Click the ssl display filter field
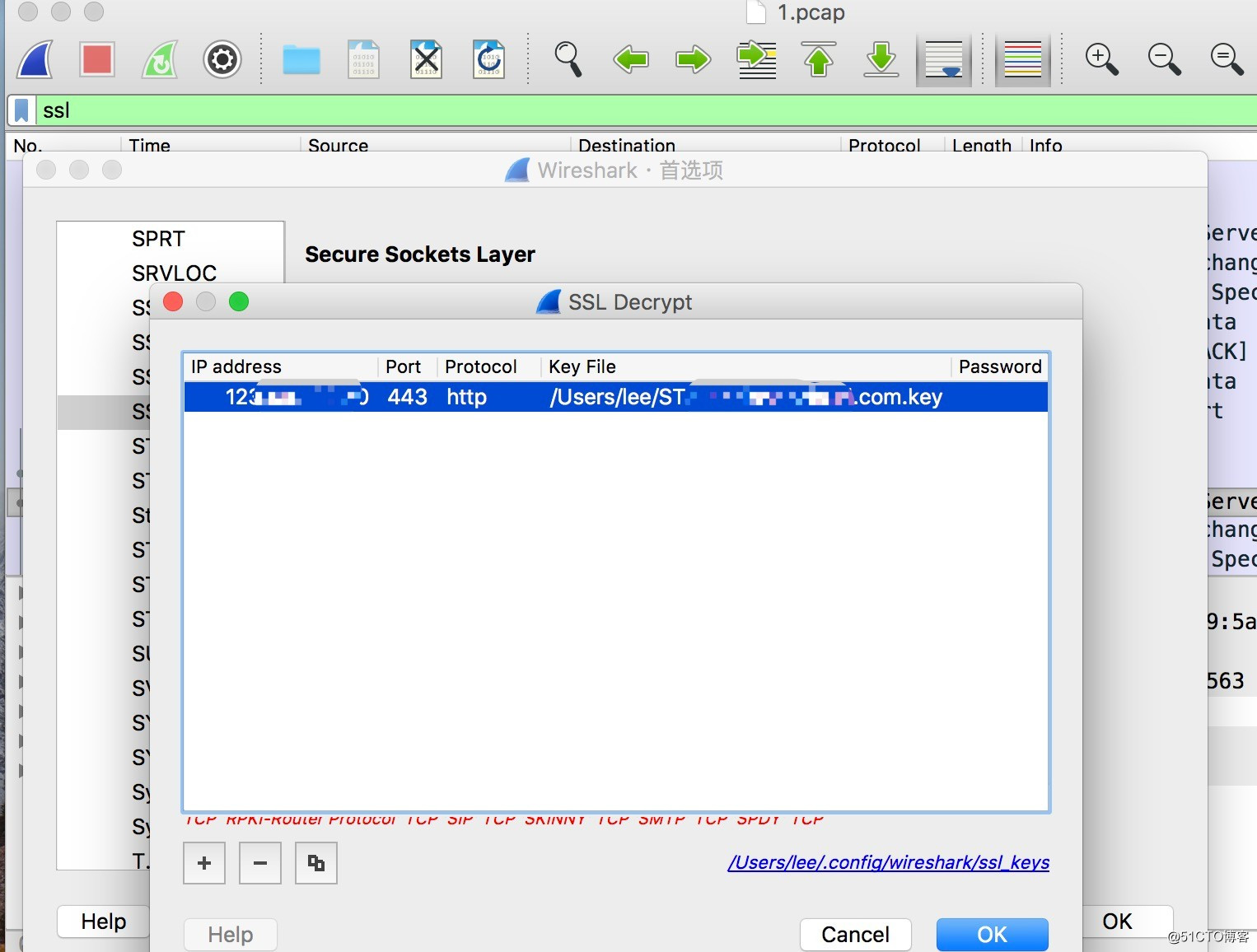 tap(647, 110)
